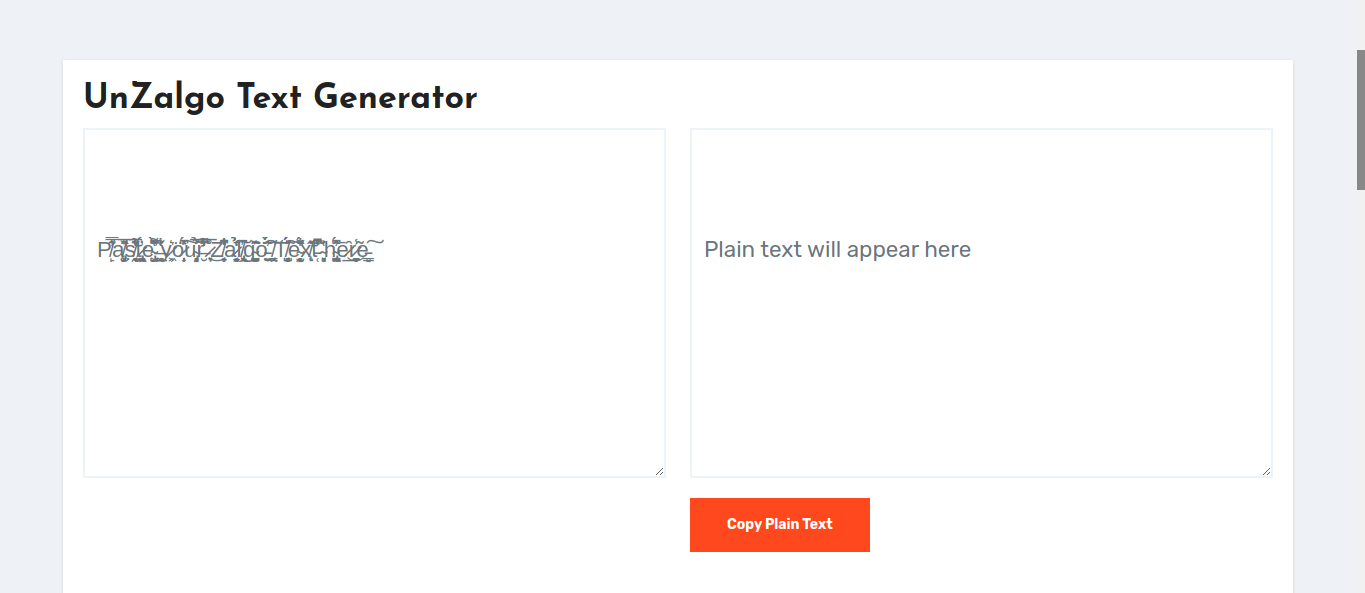1365x593 pixels.
Task: Click the "Plain text will appear here" placeholder
Action: (x=838, y=249)
